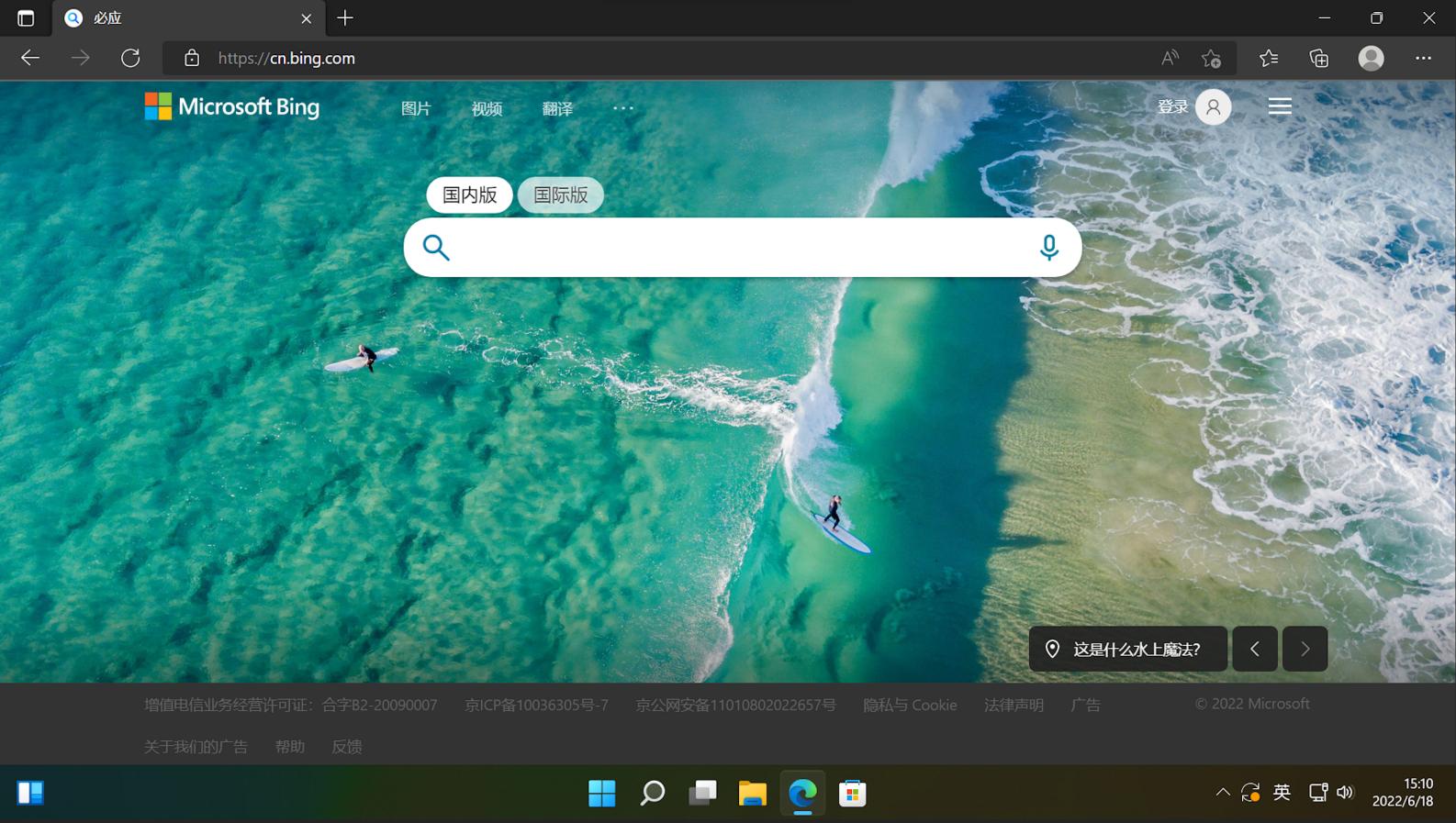Open the Edge Collections panel

click(x=1319, y=58)
